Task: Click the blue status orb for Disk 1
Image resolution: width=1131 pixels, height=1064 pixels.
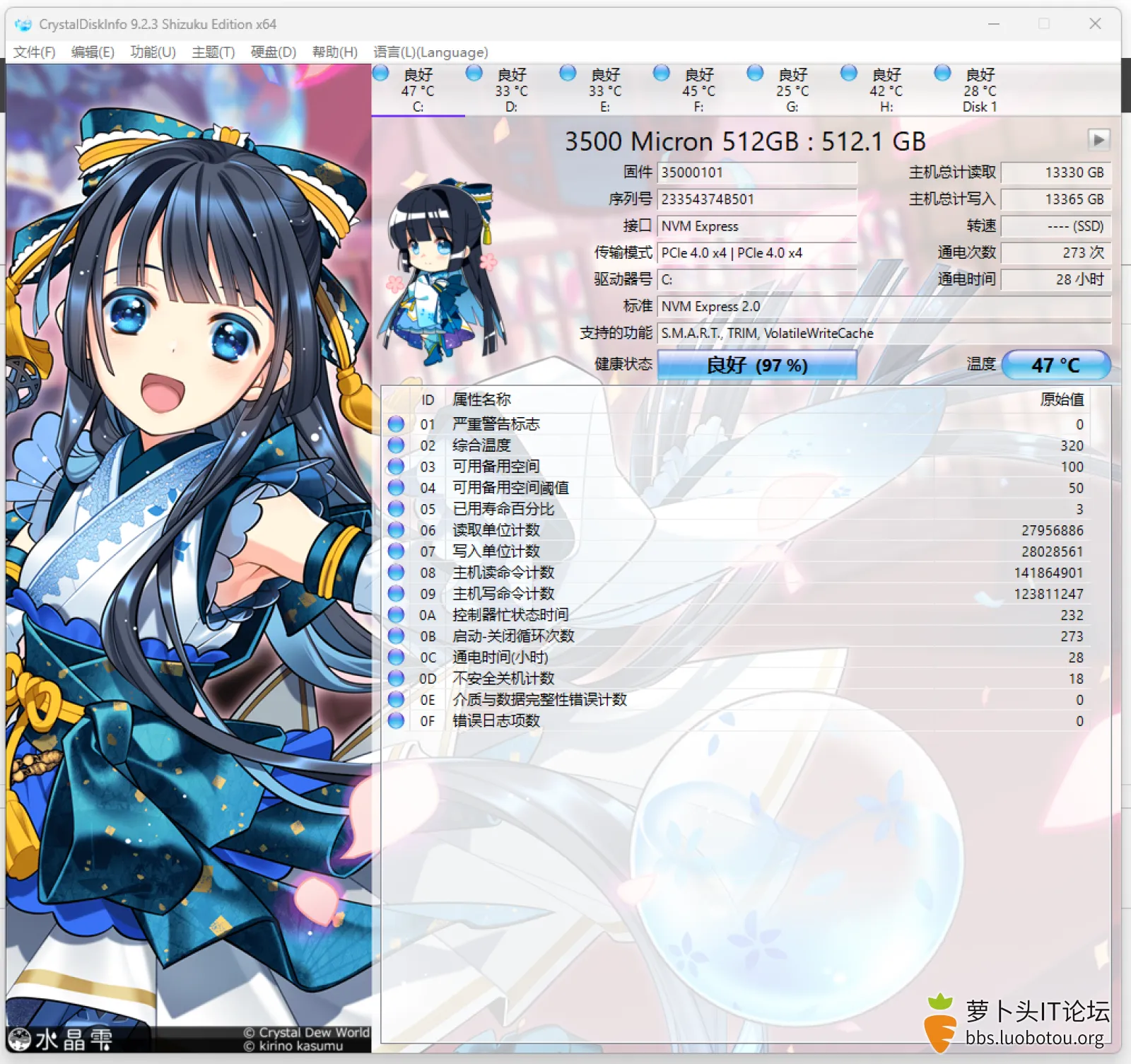Action: (x=942, y=73)
